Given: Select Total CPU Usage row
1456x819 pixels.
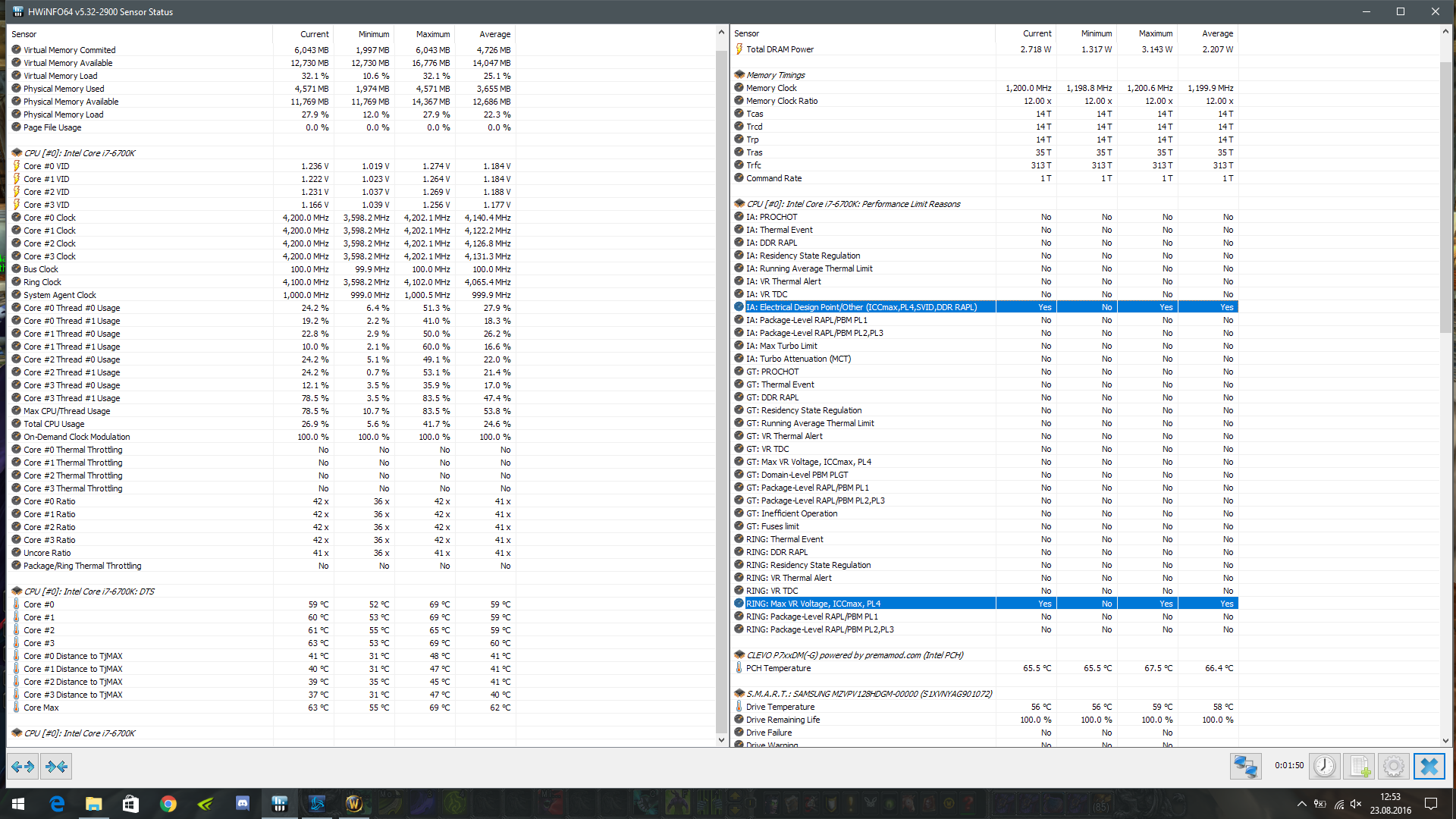Looking at the screenshot, I should coord(263,424).
